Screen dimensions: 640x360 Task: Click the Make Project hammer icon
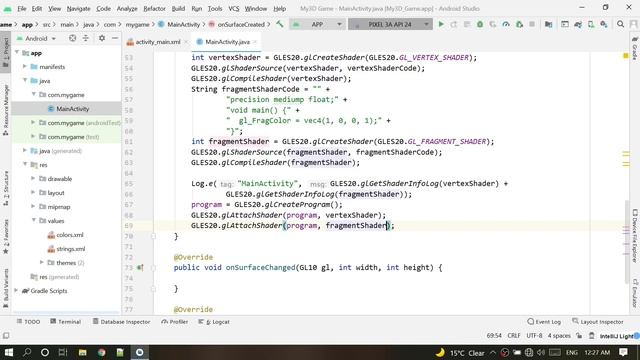click(280, 24)
